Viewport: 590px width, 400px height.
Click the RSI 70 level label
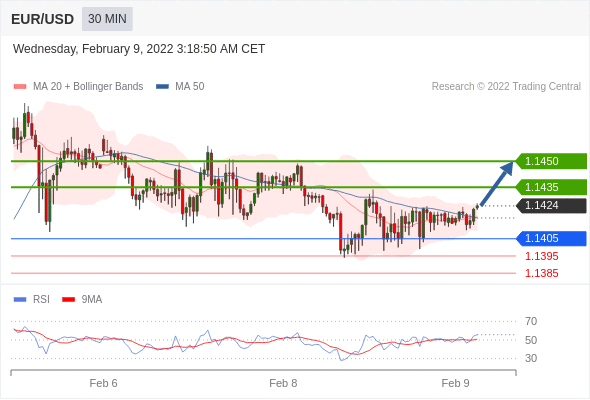531,321
